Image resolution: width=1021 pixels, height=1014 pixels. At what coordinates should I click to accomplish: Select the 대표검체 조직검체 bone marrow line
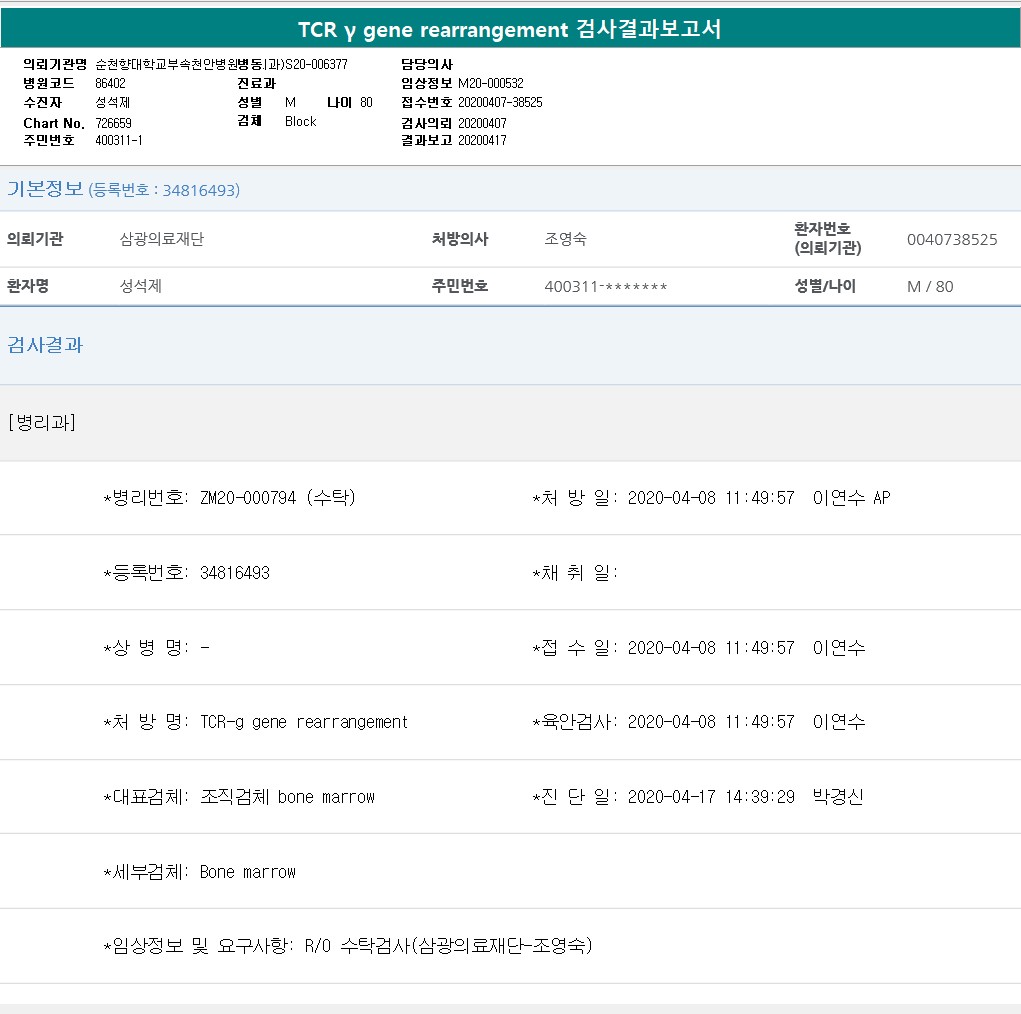click(x=239, y=797)
